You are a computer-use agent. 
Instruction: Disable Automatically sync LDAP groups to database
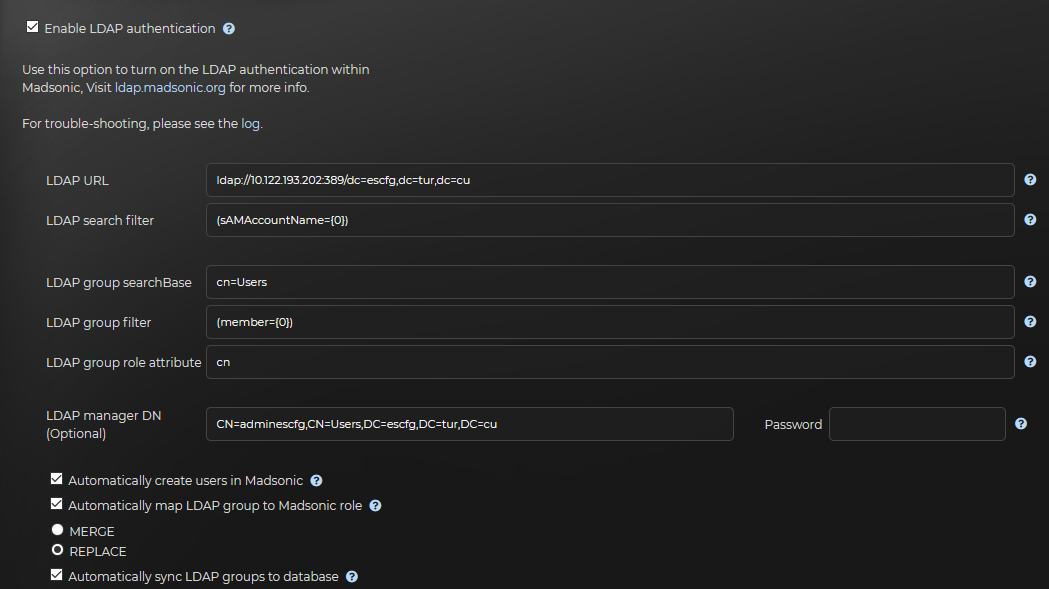pyautogui.click(x=56, y=575)
